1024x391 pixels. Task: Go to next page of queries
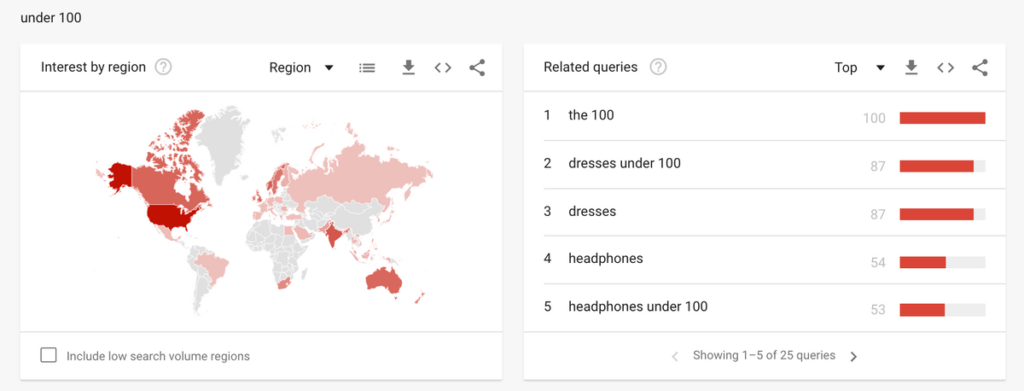(x=854, y=356)
